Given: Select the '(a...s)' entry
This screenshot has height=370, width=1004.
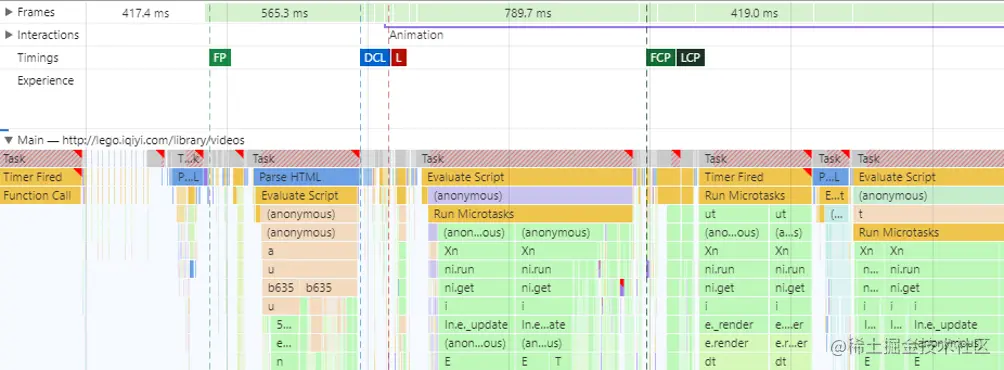Looking at the screenshot, I should tap(791, 232).
